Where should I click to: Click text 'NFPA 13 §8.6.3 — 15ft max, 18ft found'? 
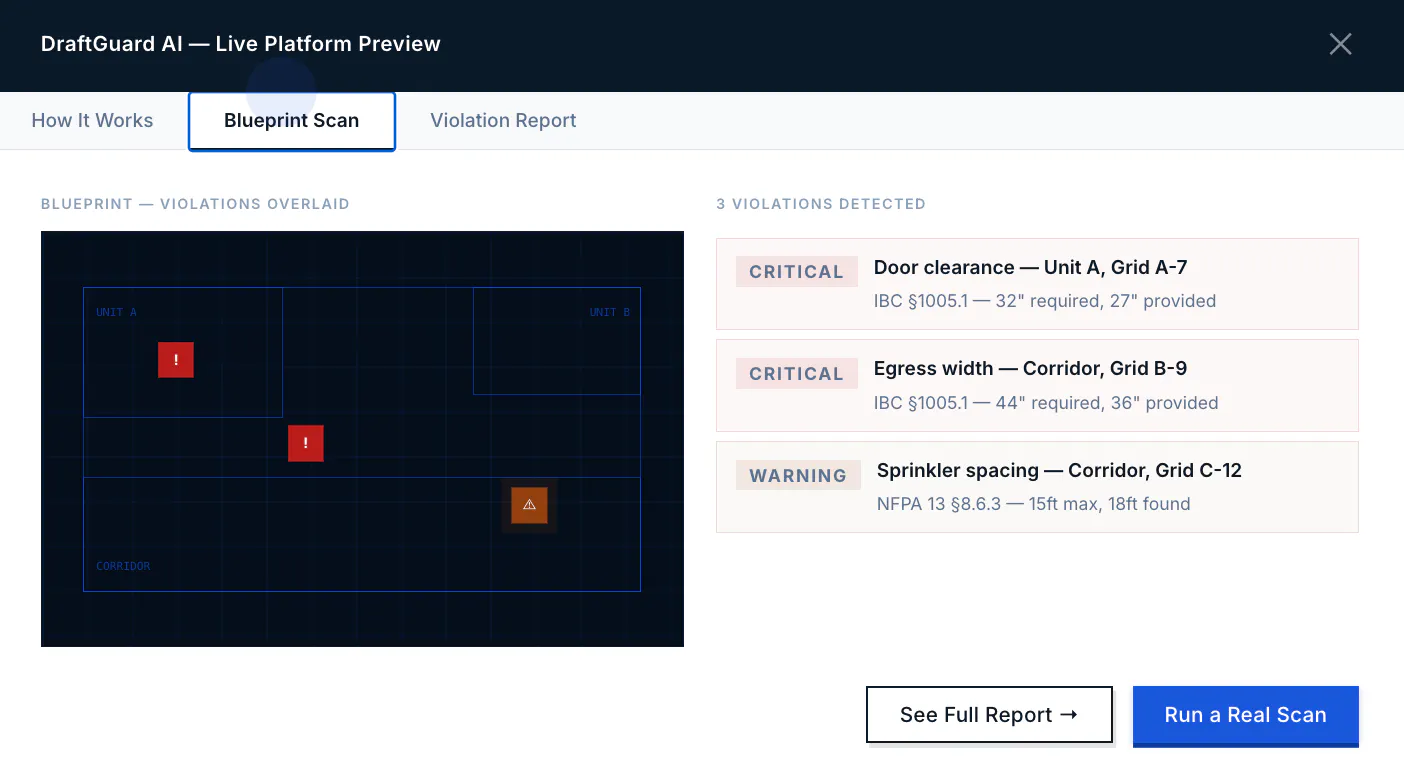click(x=1033, y=504)
